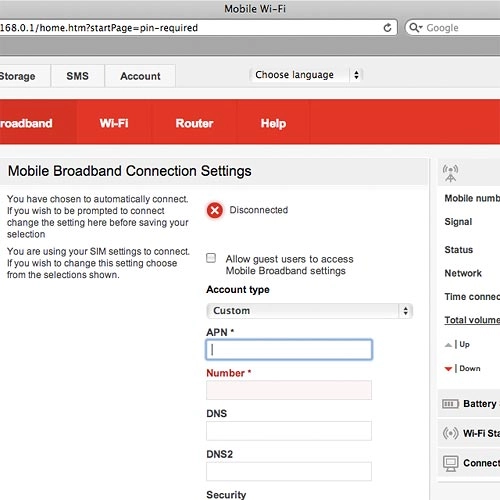Click the Connected devices monitor icon

[451, 463]
